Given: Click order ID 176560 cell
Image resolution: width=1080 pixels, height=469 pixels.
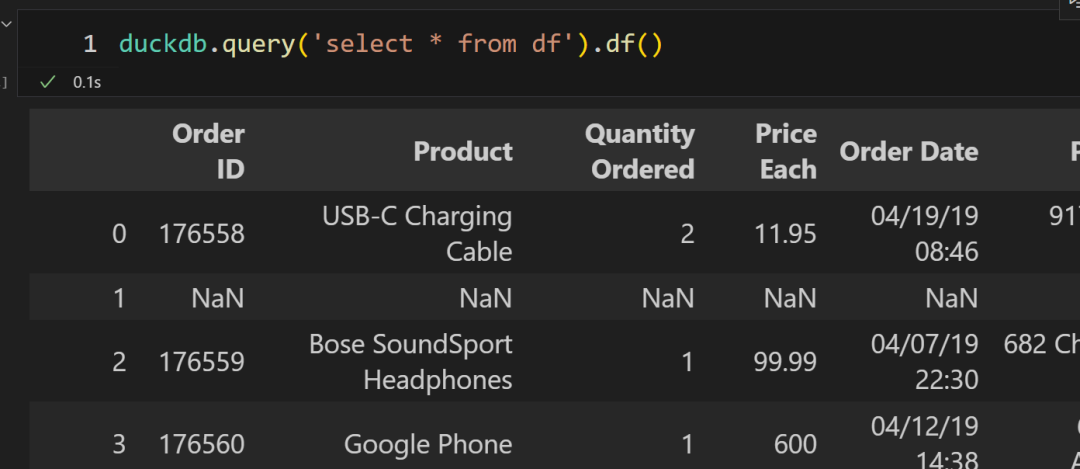Looking at the screenshot, I should click(201, 443).
